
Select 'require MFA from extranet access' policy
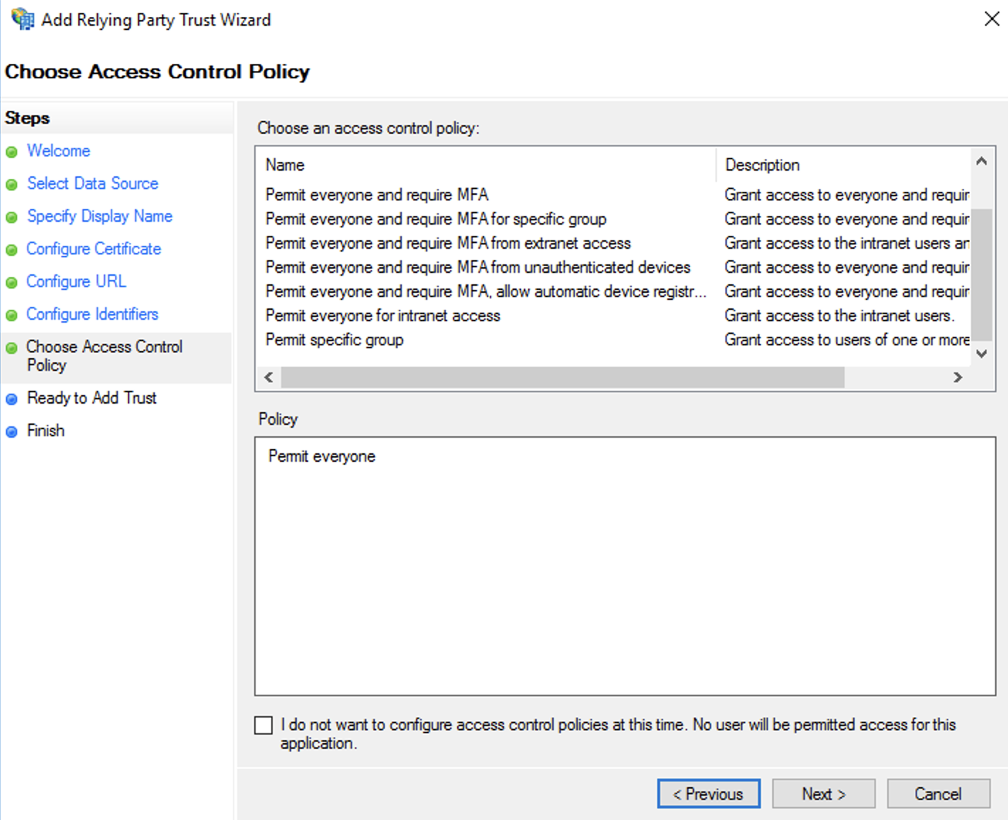448,244
